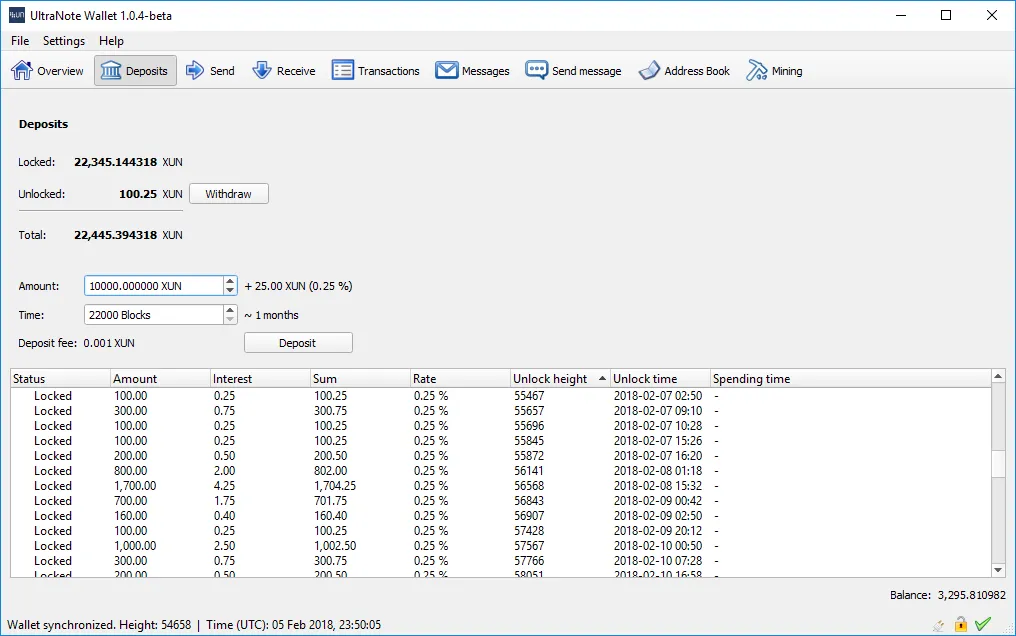Image resolution: width=1016 pixels, height=636 pixels.
Task: Select the row with sum 802.00
Action: point(501,471)
